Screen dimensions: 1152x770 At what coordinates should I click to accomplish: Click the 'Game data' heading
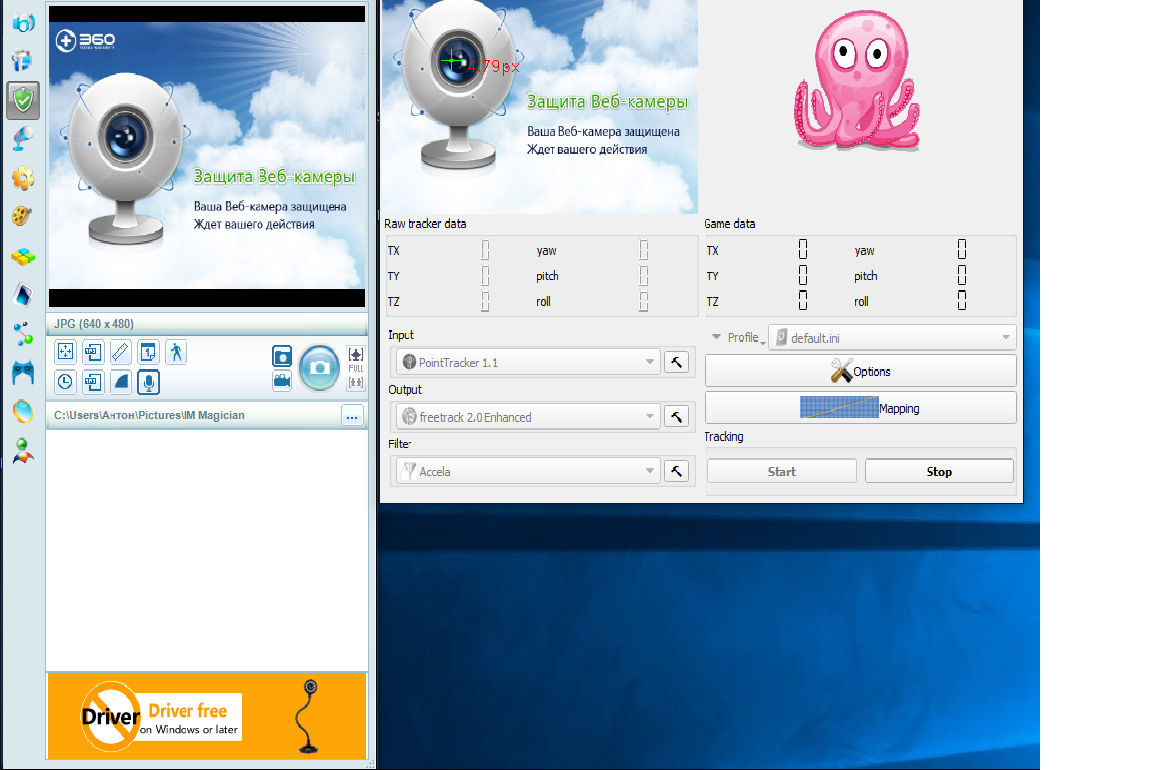(x=730, y=224)
